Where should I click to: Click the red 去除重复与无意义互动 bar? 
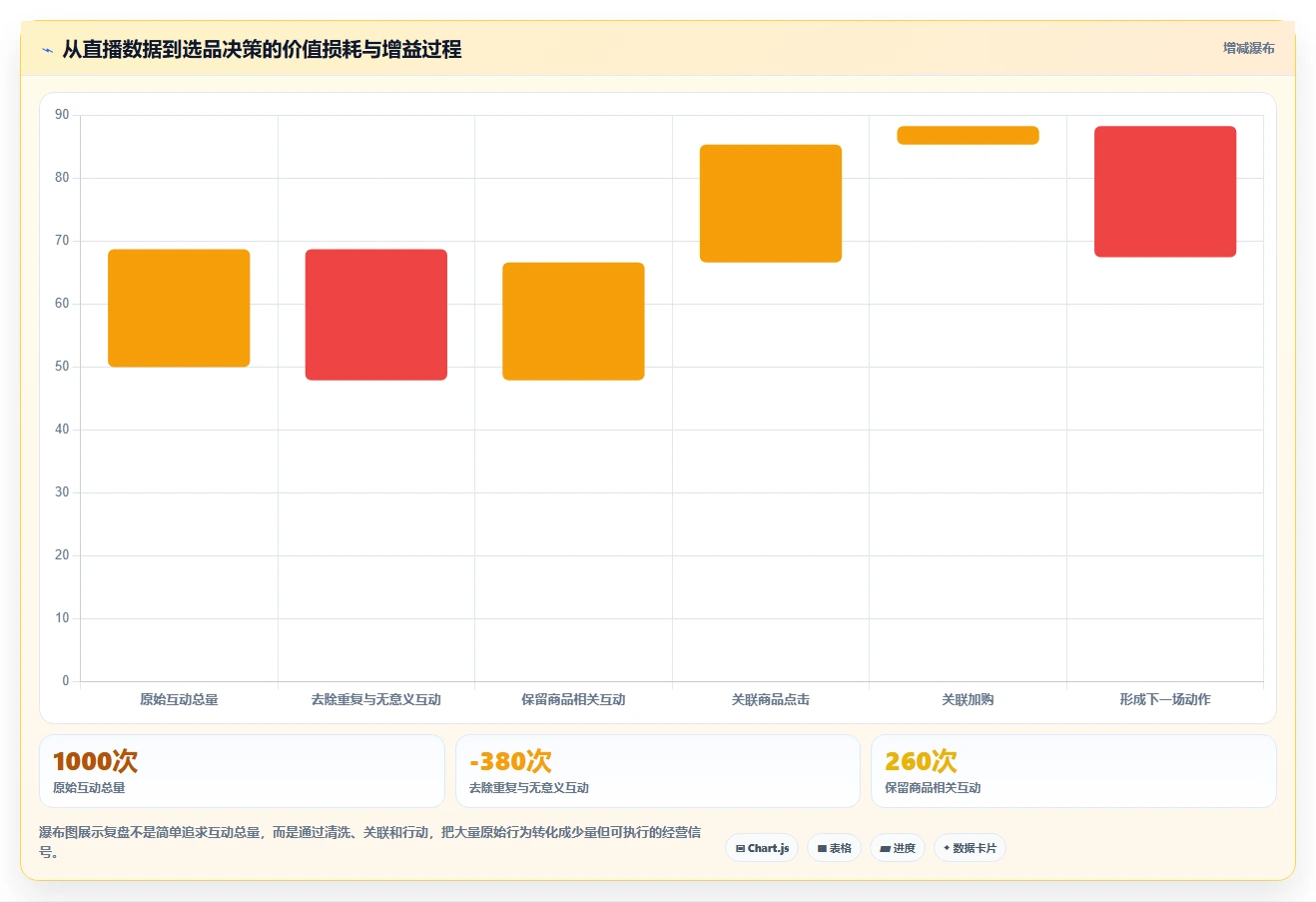tap(376, 315)
